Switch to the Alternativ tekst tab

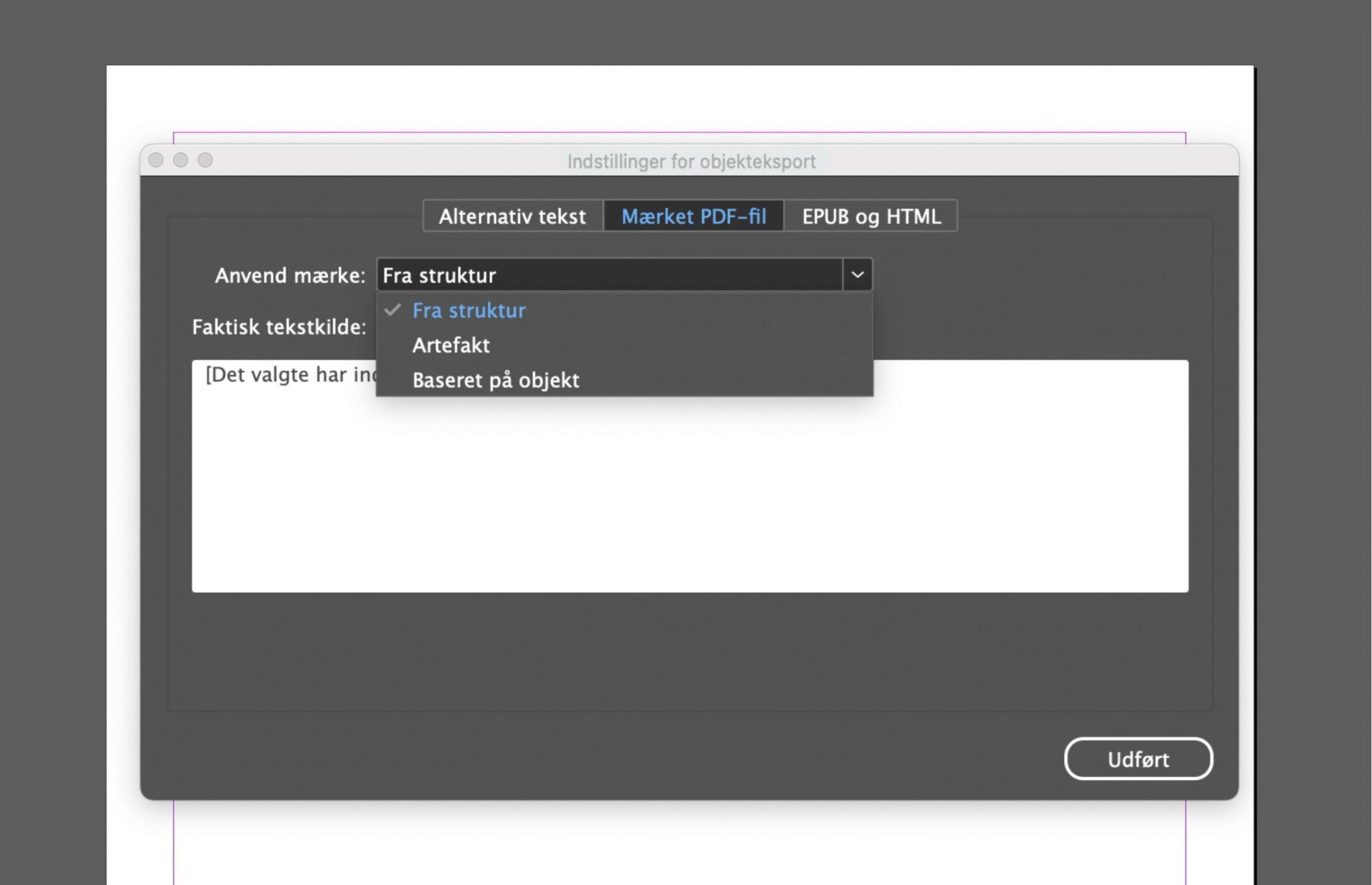point(512,216)
